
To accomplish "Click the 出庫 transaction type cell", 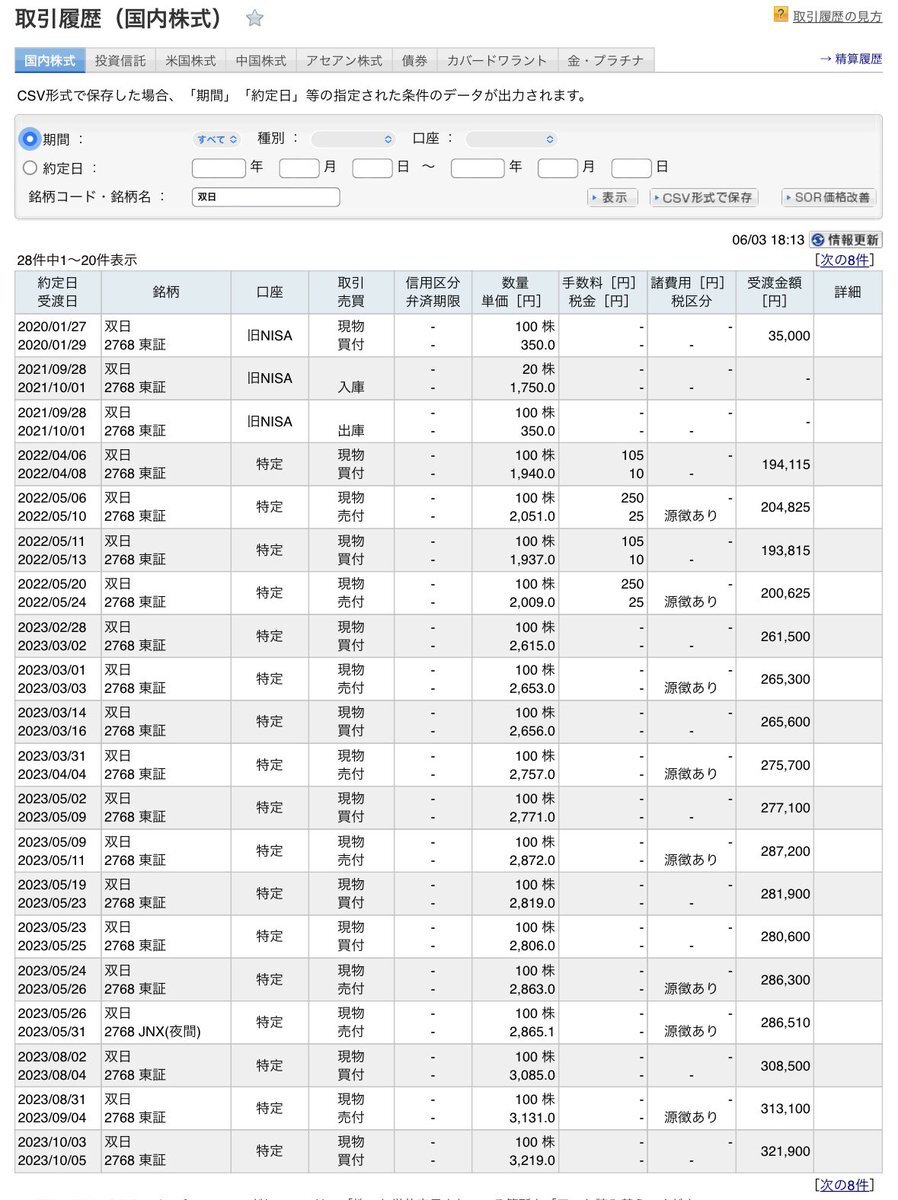I will pos(351,431).
